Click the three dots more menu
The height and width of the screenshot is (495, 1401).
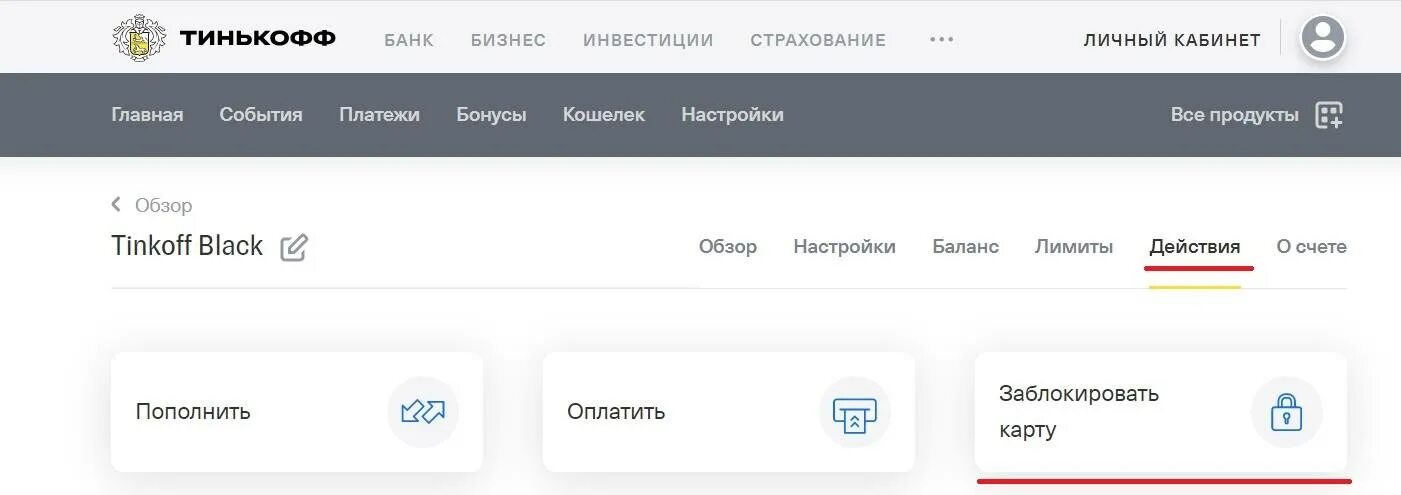(x=942, y=39)
